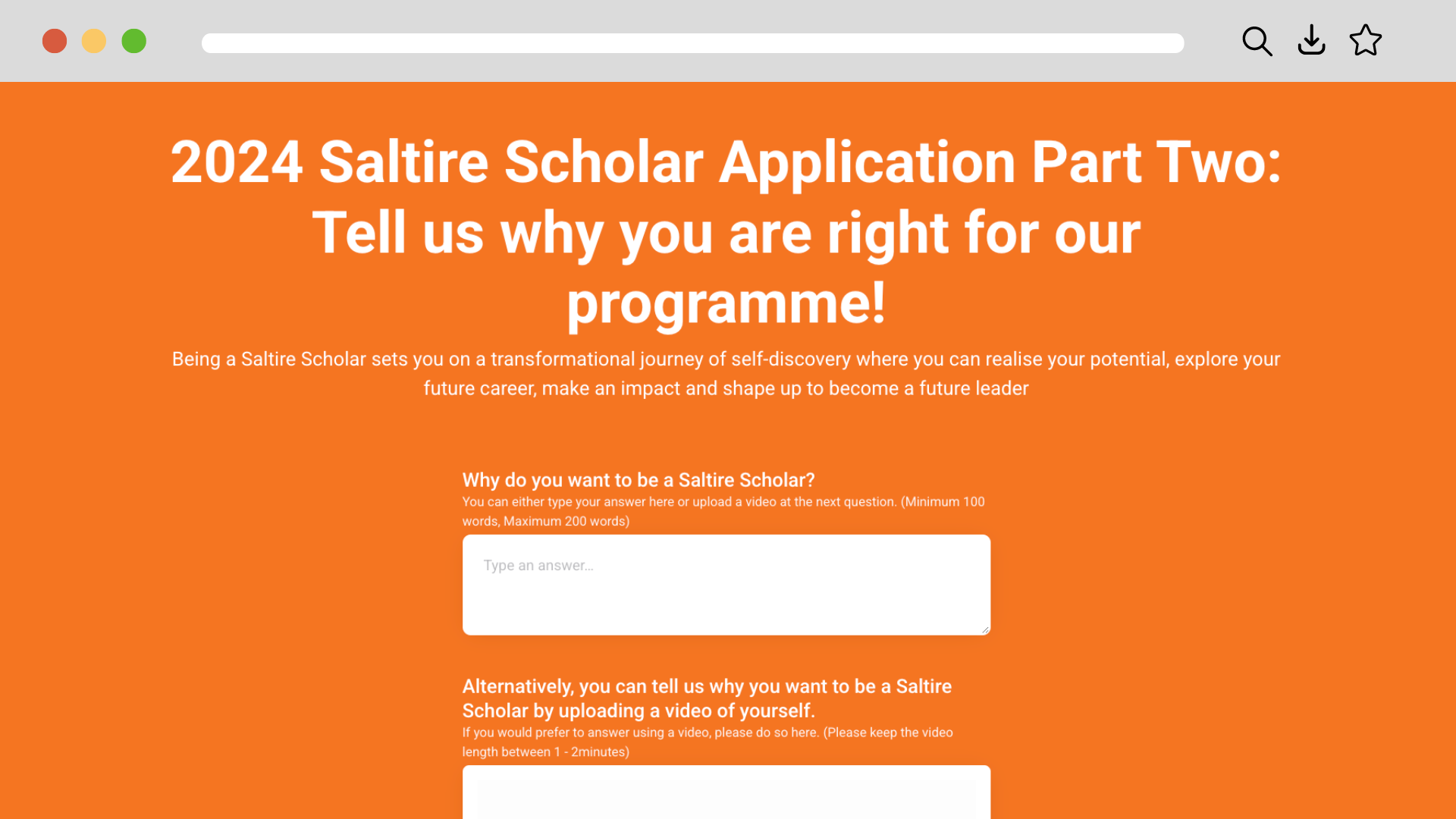Click the 'Alternatively, you can tell us why' question label
The width and height of the screenshot is (1456, 819).
707,698
